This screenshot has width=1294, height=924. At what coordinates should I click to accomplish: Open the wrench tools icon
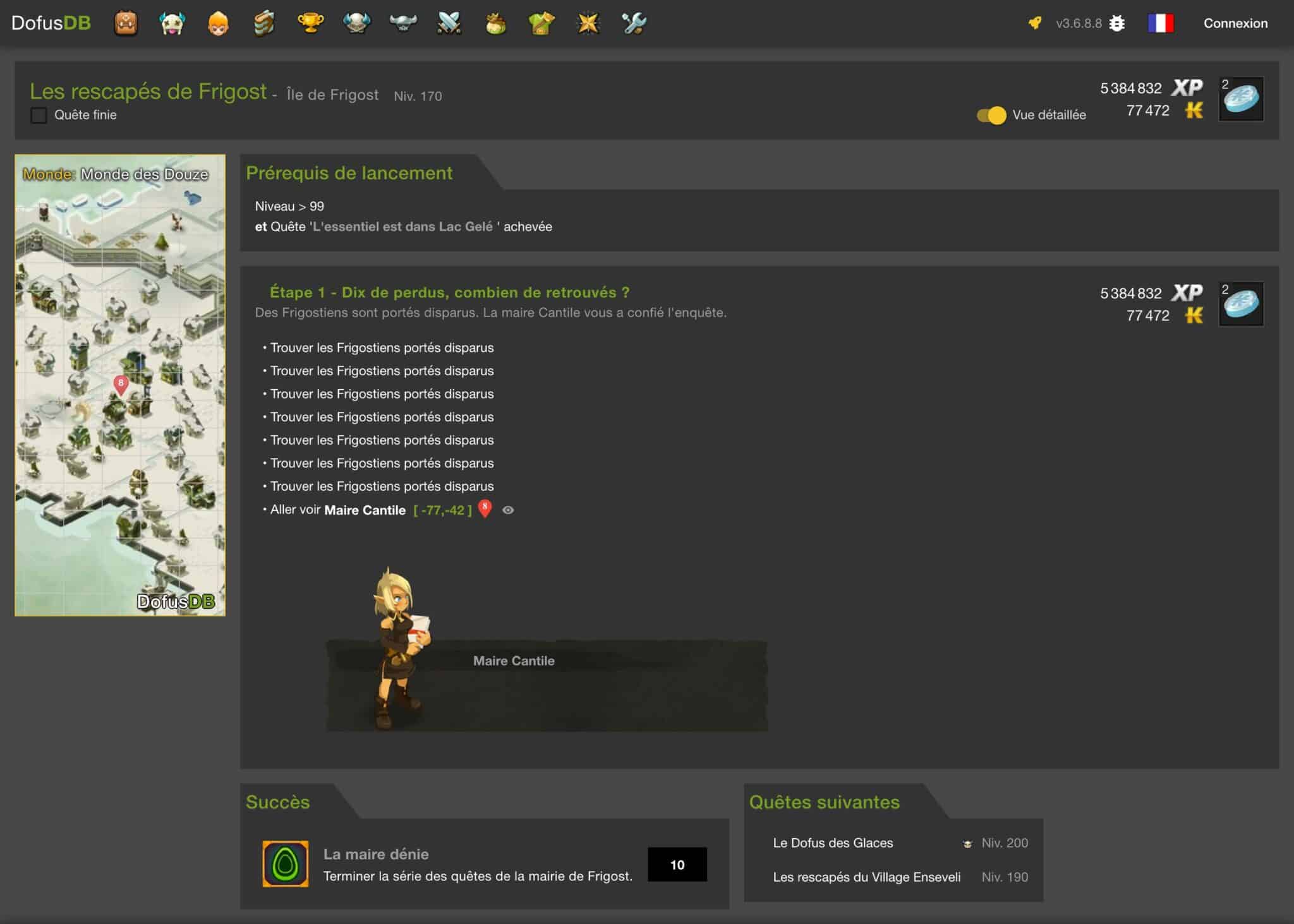coord(634,23)
